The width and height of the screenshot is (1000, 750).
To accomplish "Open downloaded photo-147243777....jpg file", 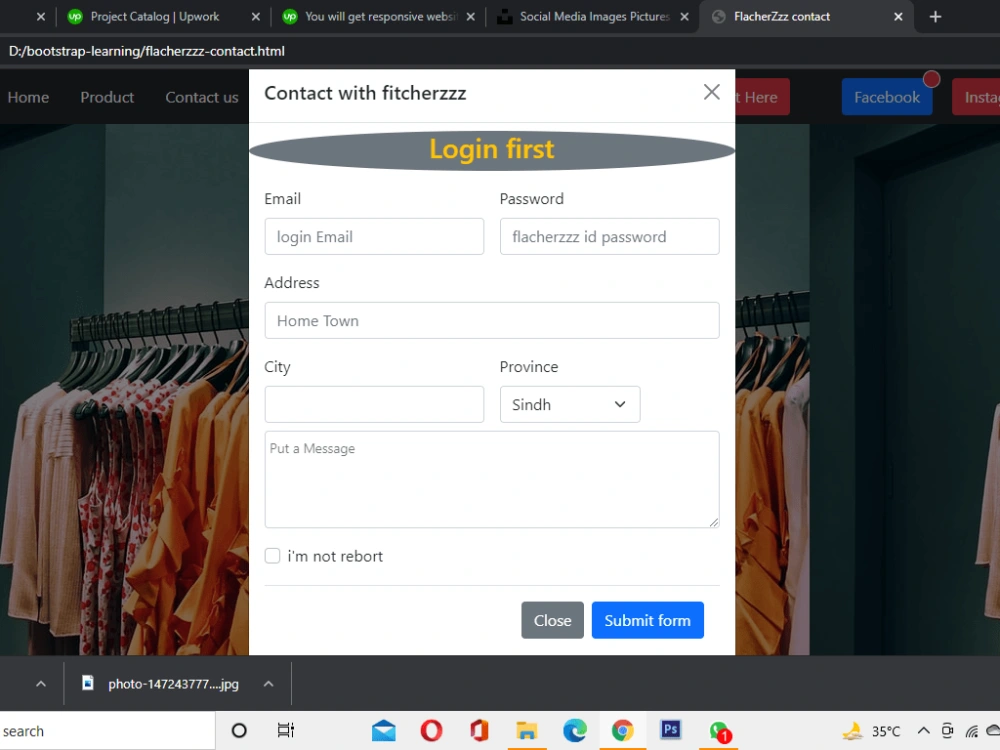I will pos(163,684).
